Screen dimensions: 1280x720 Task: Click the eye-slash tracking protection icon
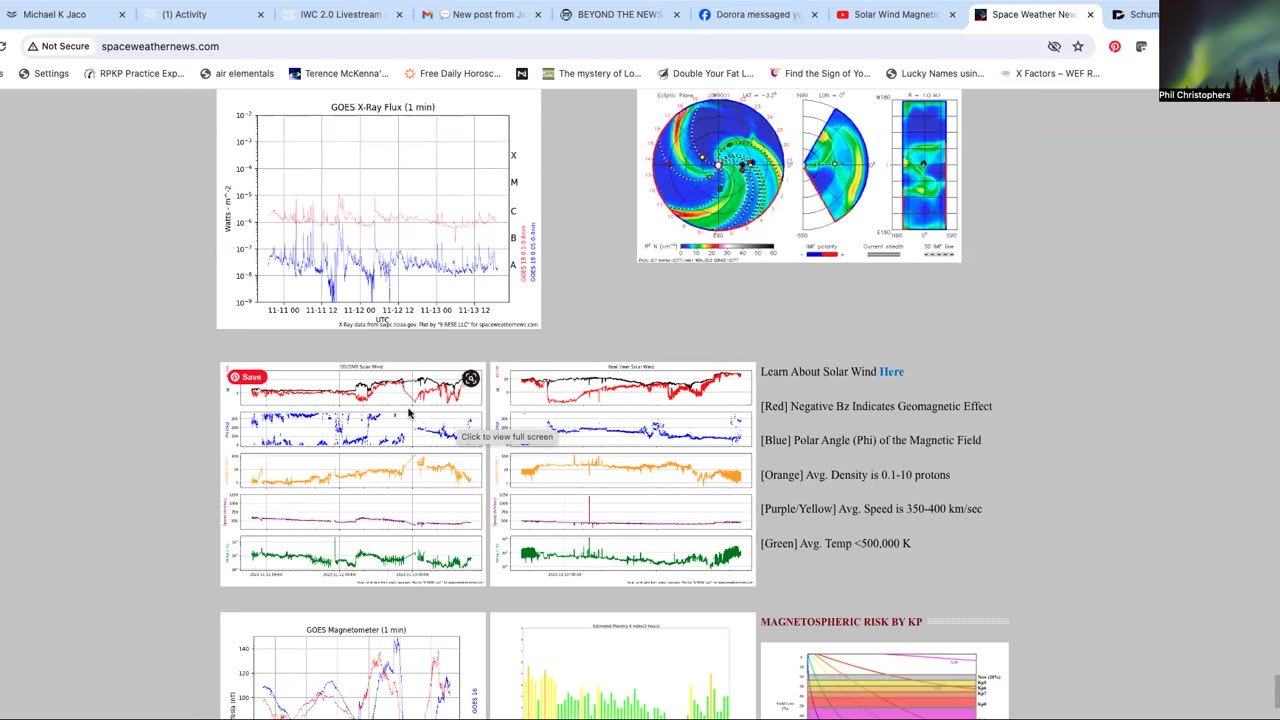(x=1054, y=46)
